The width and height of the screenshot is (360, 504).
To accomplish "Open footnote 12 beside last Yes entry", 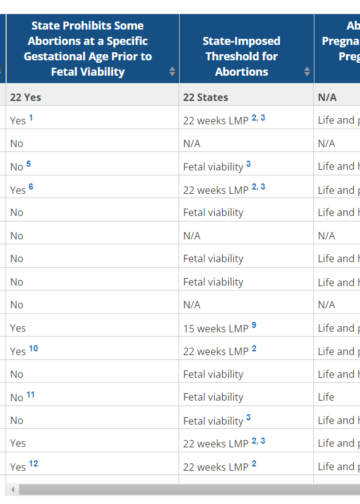I will (33, 464).
